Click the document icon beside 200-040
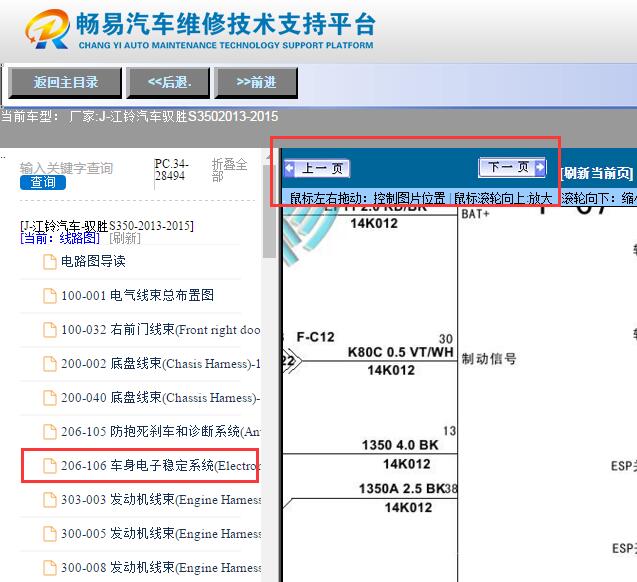Image resolution: width=637 pixels, height=582 pixels. (50, 398)
